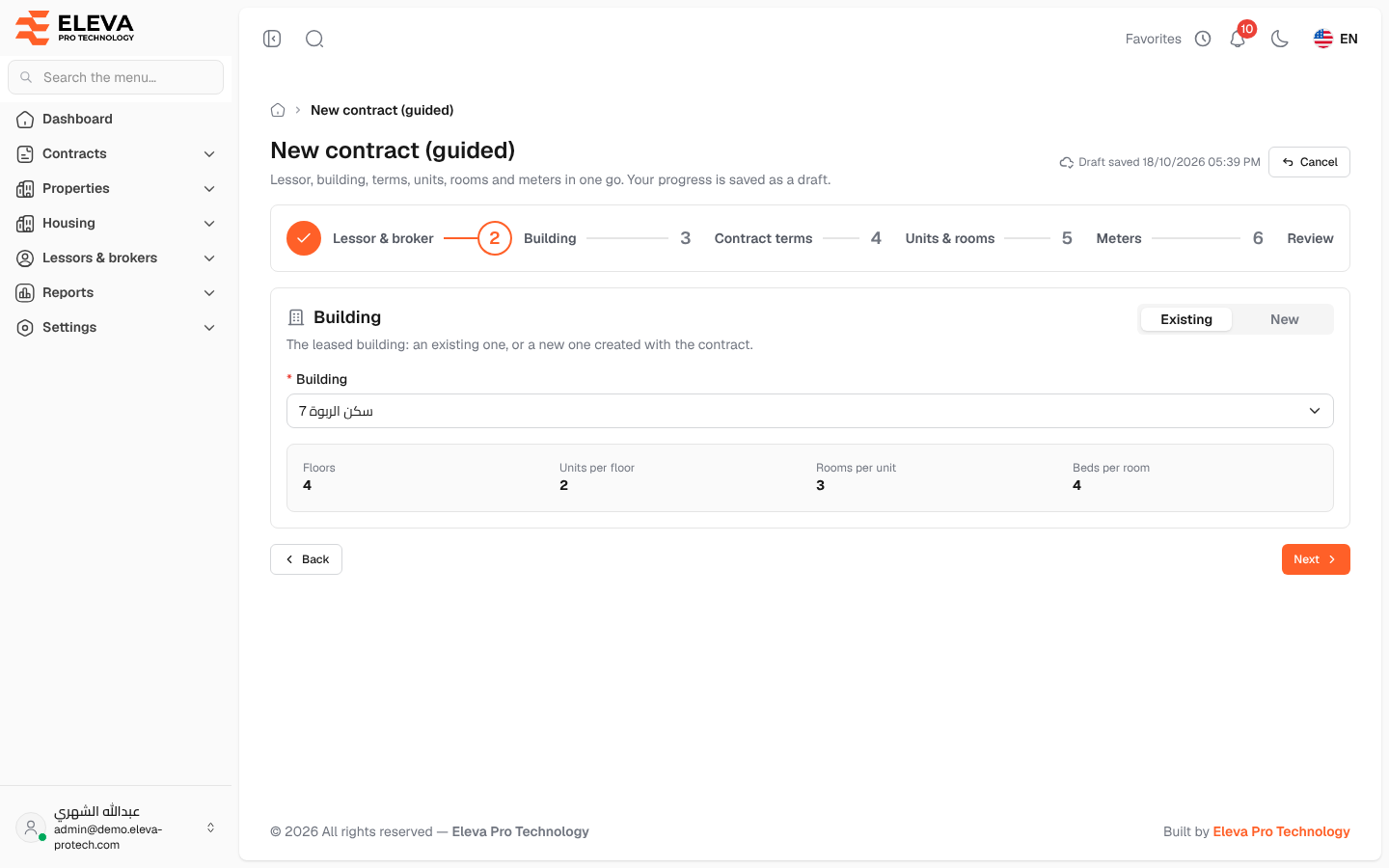Image resolution: width=1389 pixels, height=868 pixels.
Task: Click the EN language label
Action: [1348, 39]
